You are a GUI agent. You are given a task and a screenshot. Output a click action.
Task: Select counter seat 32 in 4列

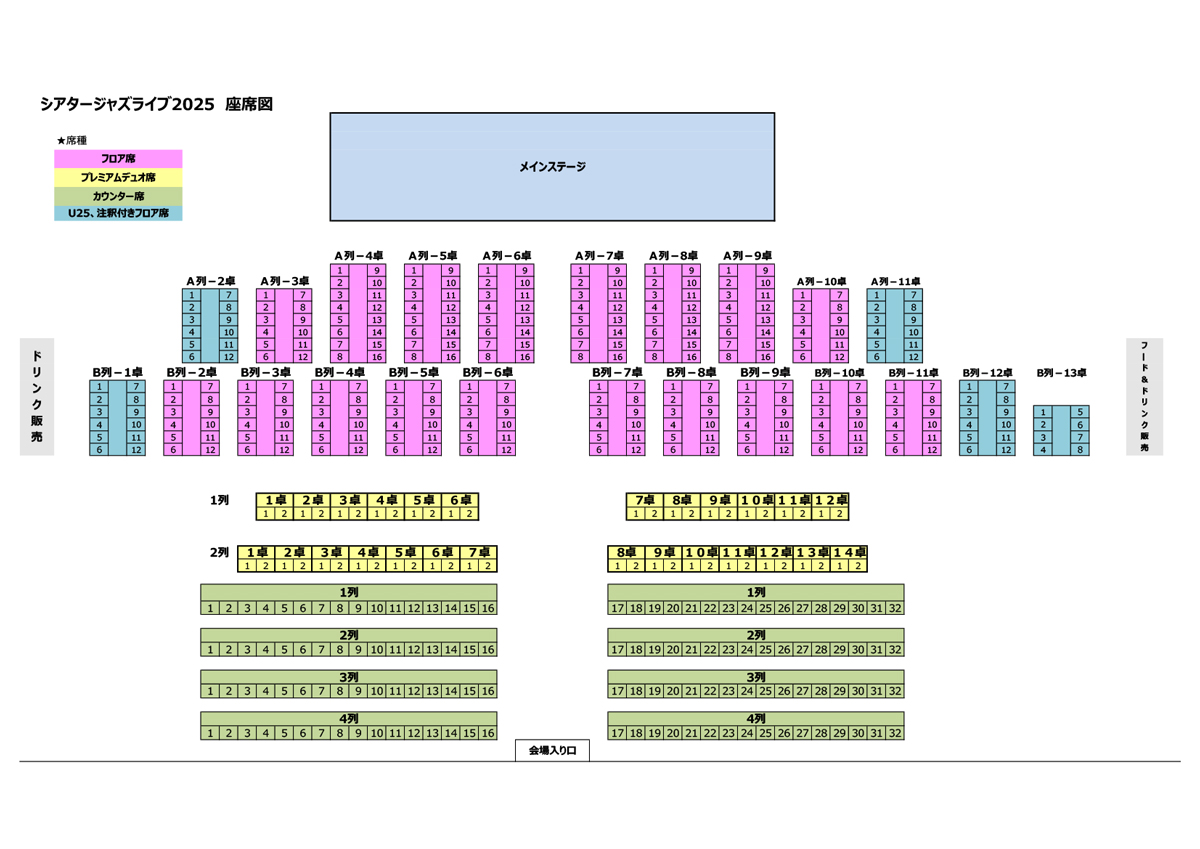895,733
